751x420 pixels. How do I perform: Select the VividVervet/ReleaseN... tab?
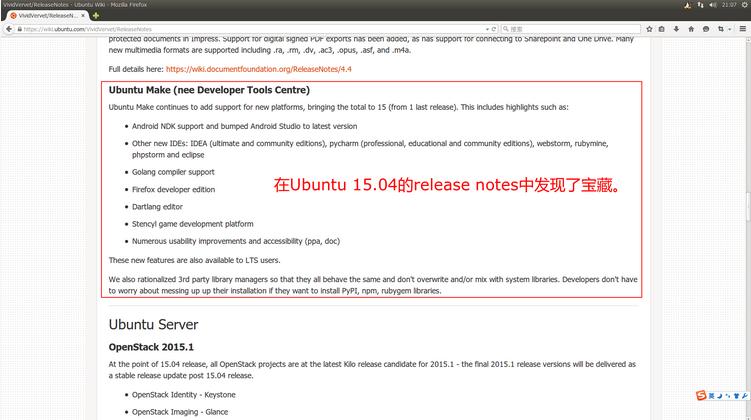47,15
